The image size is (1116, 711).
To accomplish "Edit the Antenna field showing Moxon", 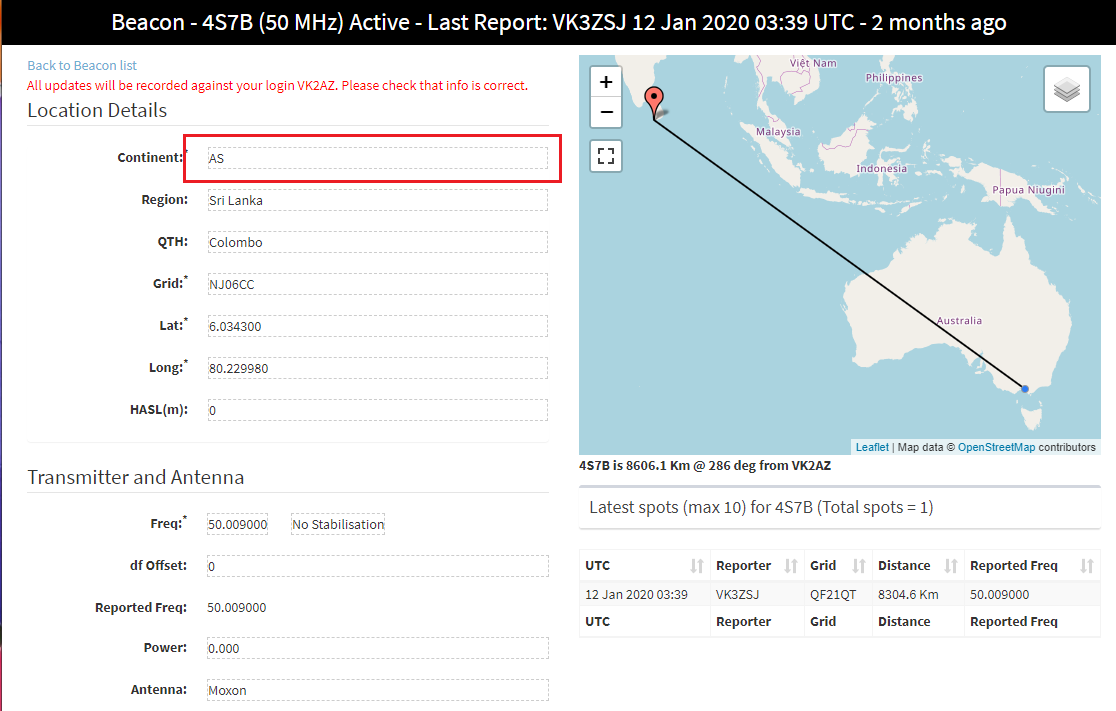I will pos(377,690).
